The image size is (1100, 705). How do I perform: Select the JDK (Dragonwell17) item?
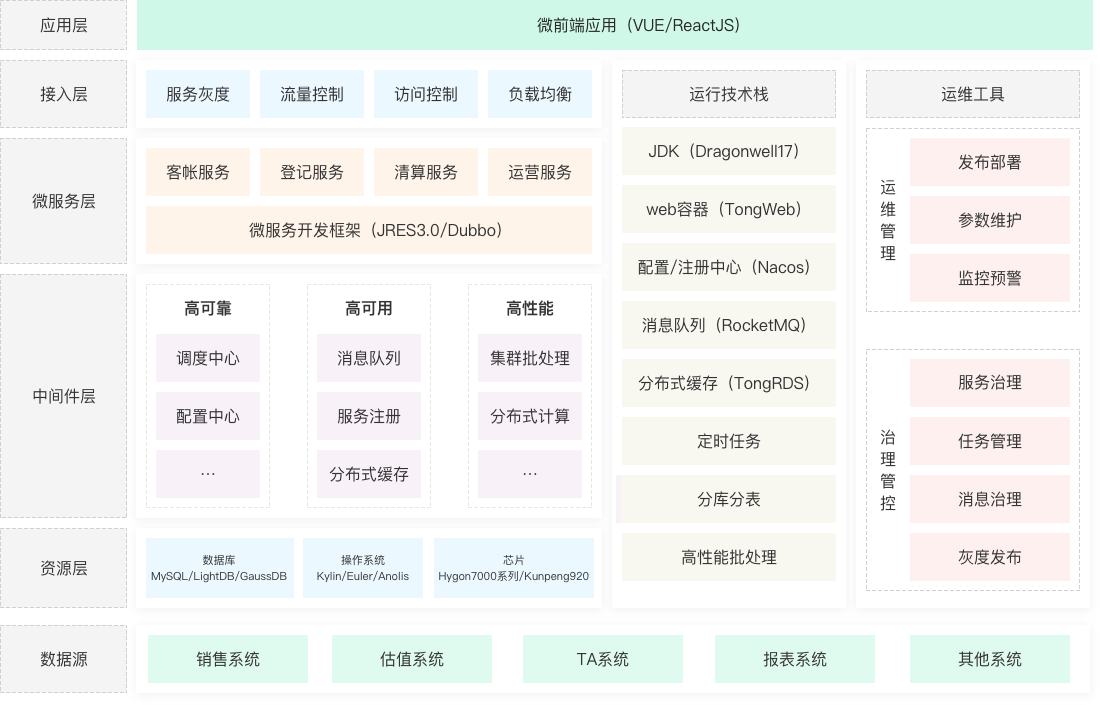728,152
